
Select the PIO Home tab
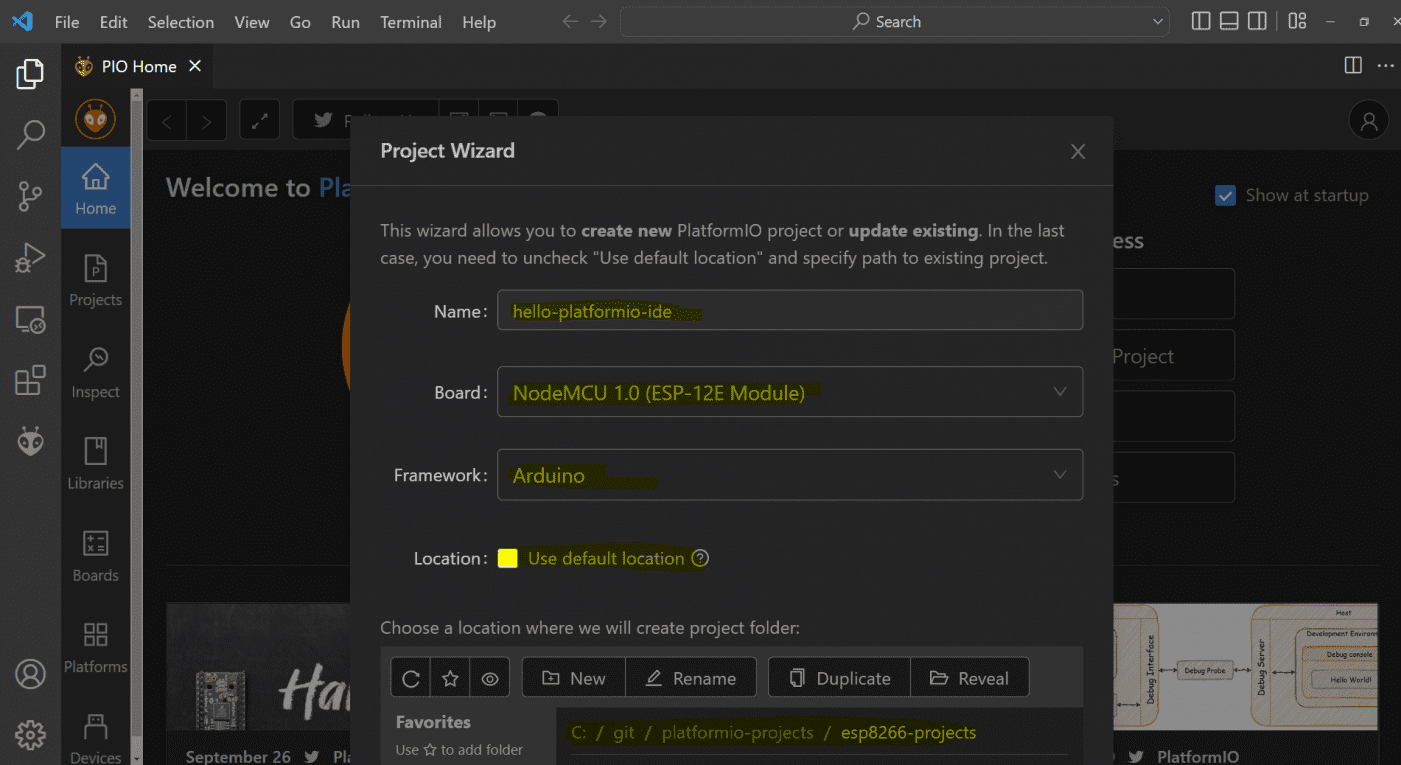tap(139, 66)
